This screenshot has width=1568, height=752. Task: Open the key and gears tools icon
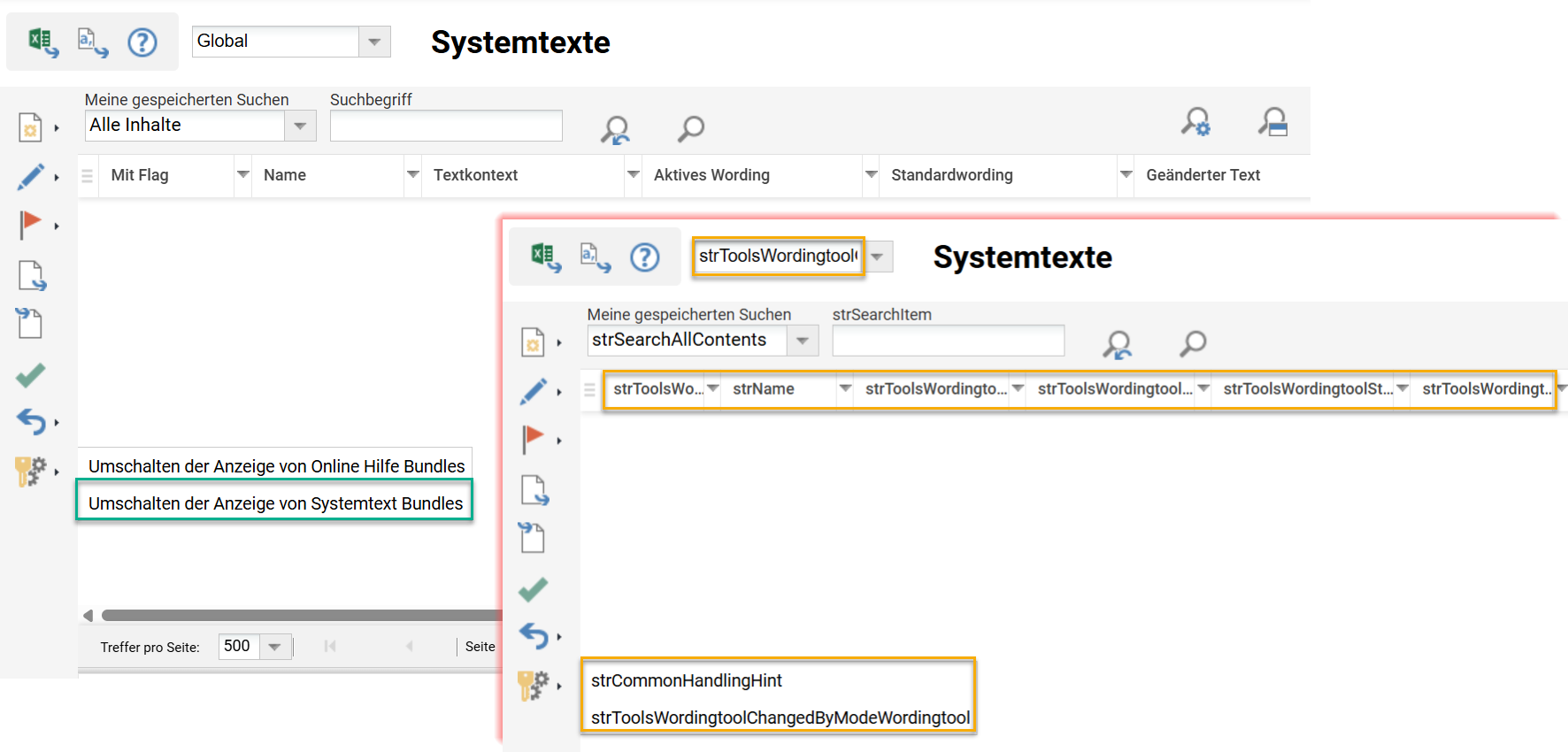click(31, 471)
